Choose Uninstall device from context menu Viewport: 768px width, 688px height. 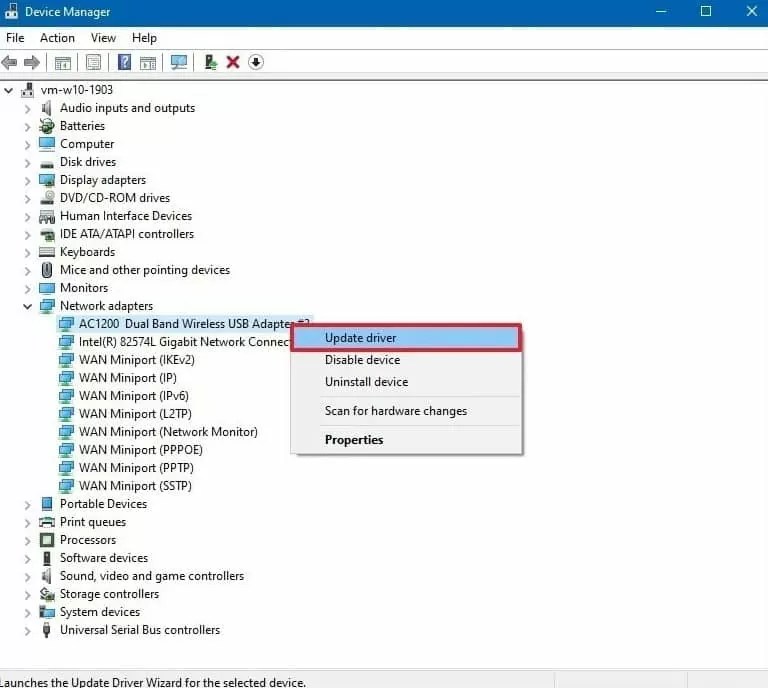(406, 382)
